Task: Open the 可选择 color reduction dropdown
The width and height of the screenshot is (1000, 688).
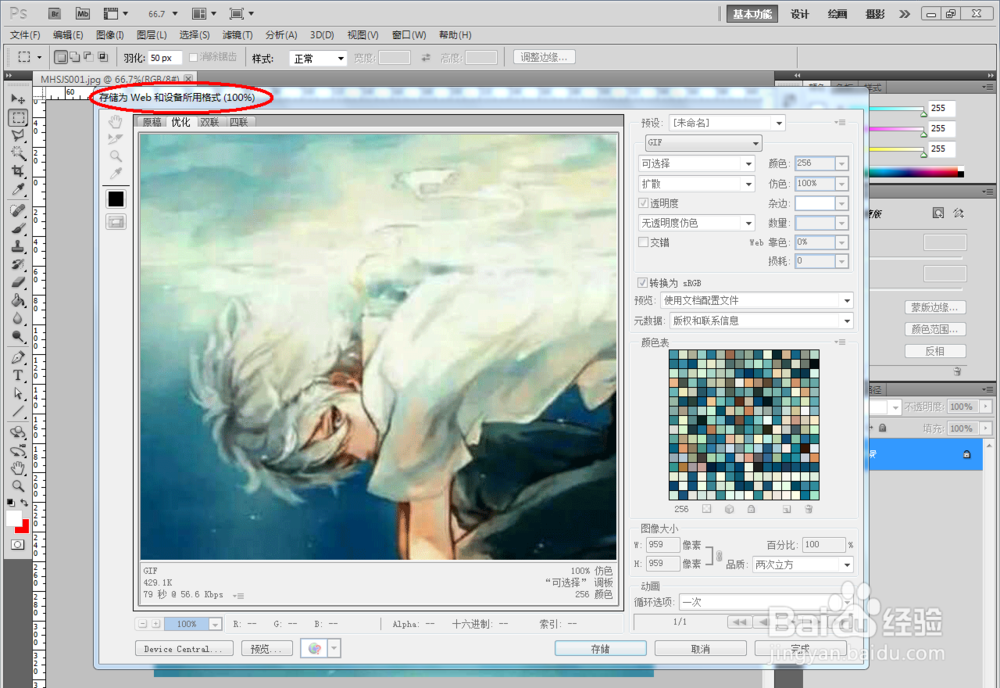Action: click(x=696, y=164)
